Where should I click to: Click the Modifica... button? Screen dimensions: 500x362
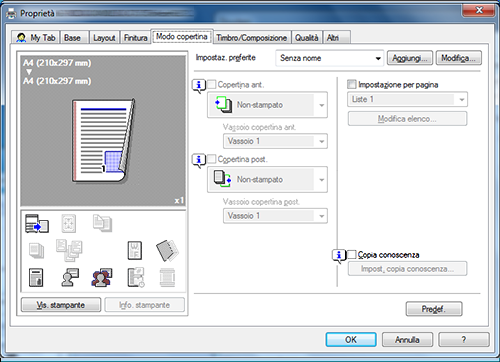point(458,58)
